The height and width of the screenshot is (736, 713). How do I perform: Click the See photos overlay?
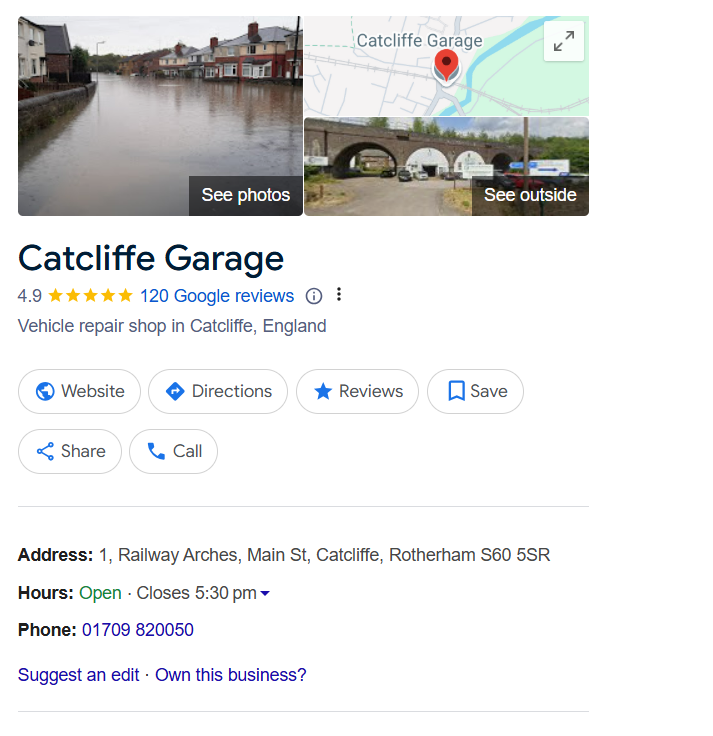click(x=245, y=195)
